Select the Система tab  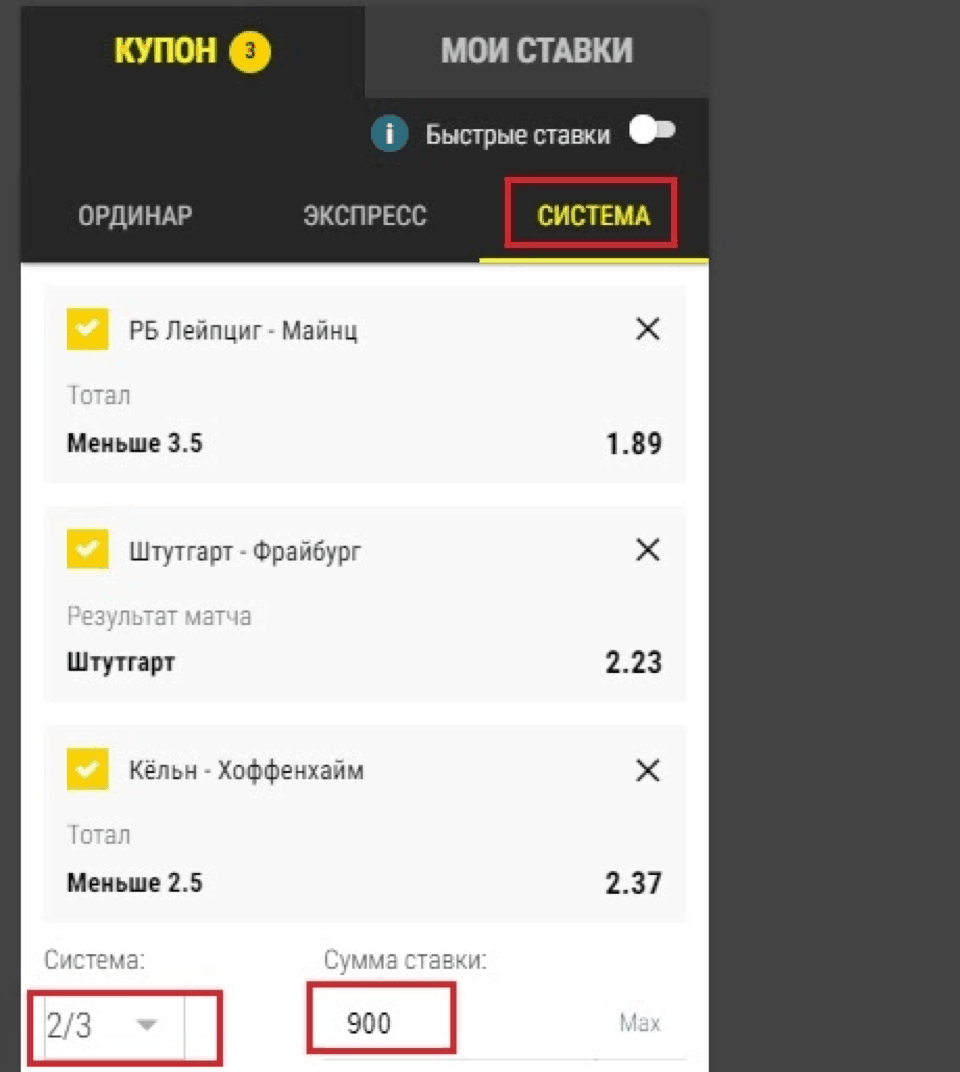click(593, 216)
